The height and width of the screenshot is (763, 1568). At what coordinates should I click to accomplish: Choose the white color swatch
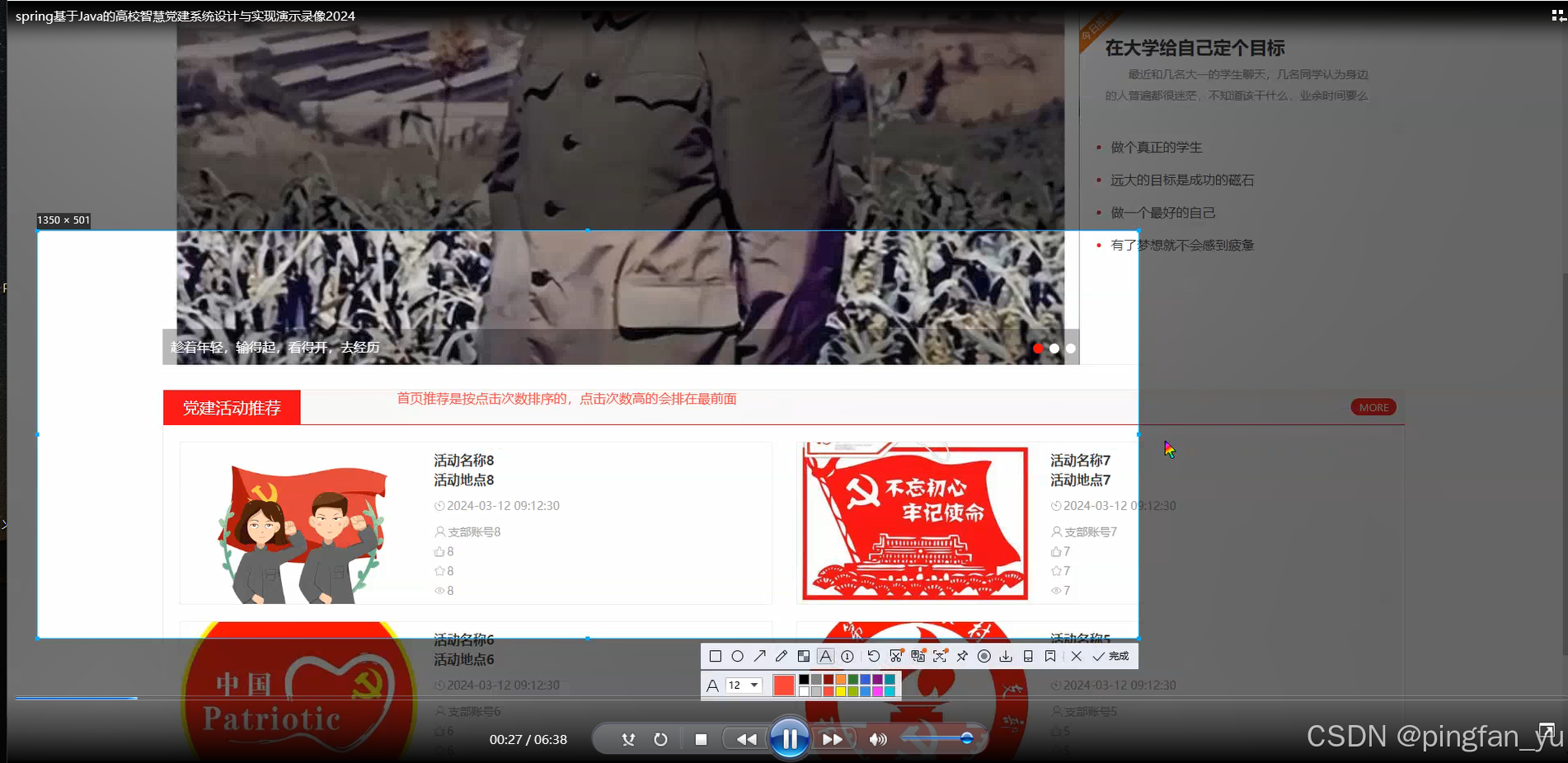coord(804,690)
